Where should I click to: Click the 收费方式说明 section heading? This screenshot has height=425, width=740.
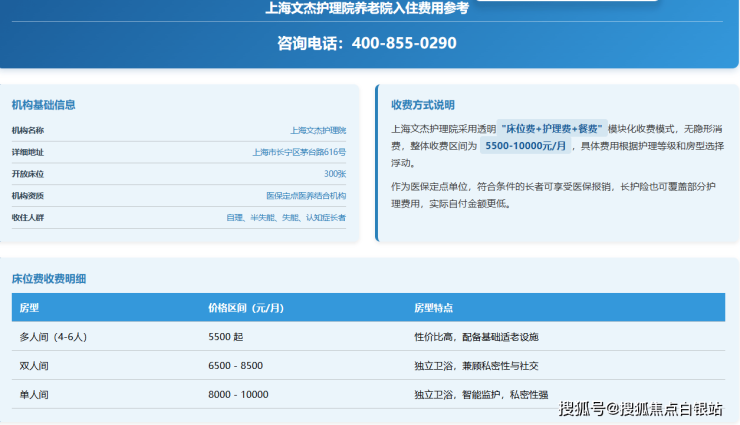(423, 105)
